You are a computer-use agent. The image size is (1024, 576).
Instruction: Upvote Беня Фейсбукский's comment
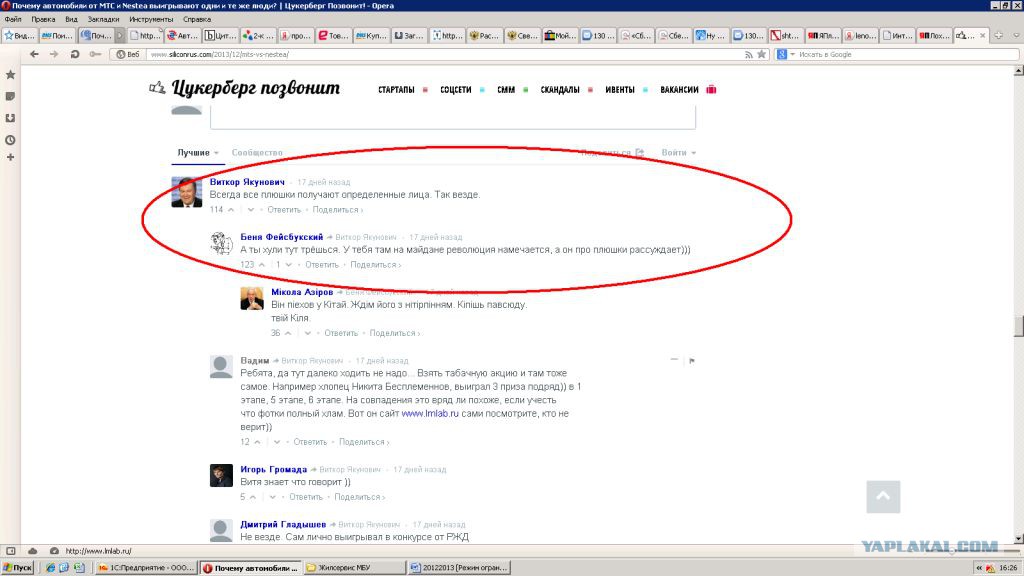261,264
